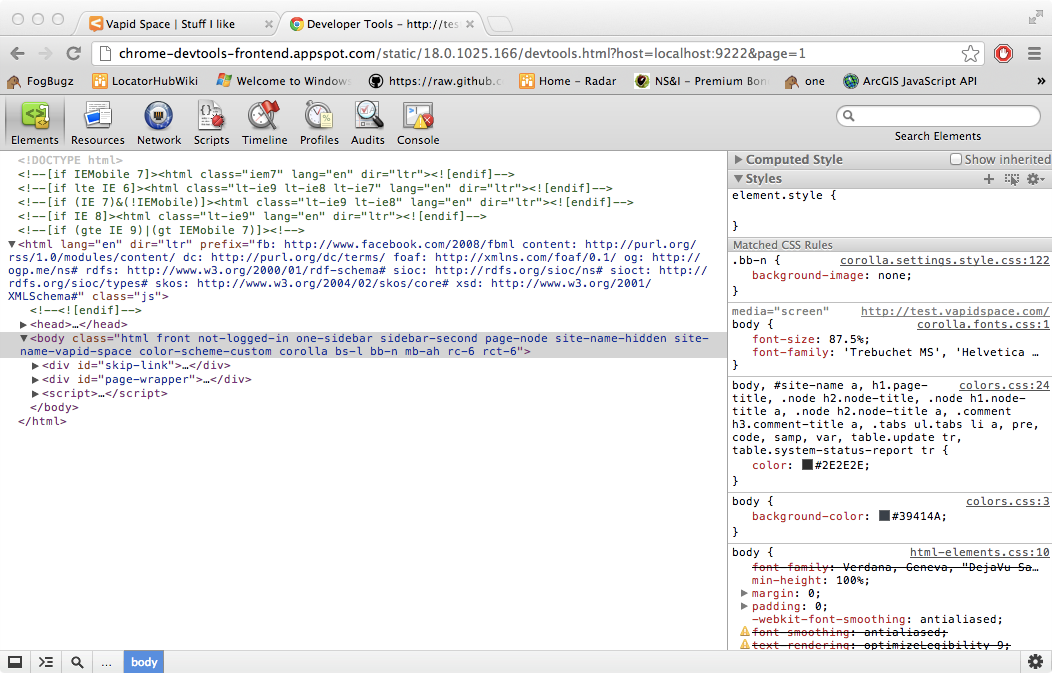Toggle element state selector icon in Styles

pyautogui.click(x=1012, y=178)
